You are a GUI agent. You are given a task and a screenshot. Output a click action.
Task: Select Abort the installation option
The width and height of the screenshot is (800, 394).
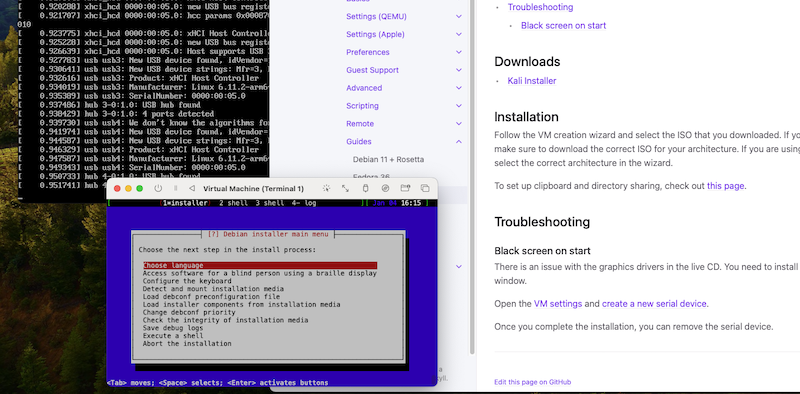(x=187, y=343)
